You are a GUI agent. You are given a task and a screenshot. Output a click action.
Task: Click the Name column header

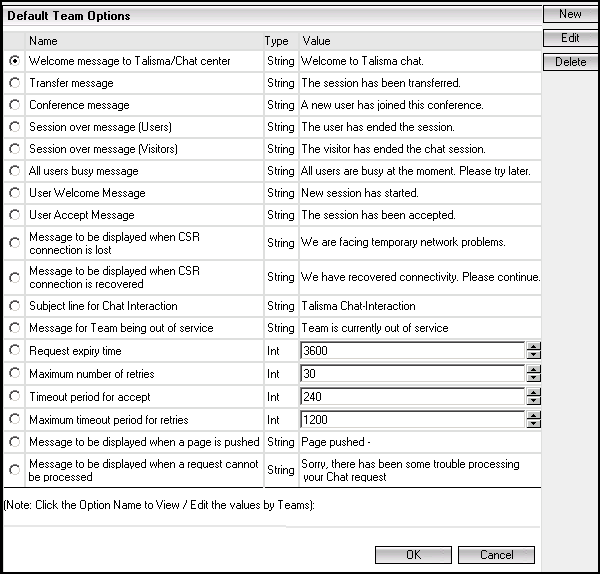(x=43, y=41)
